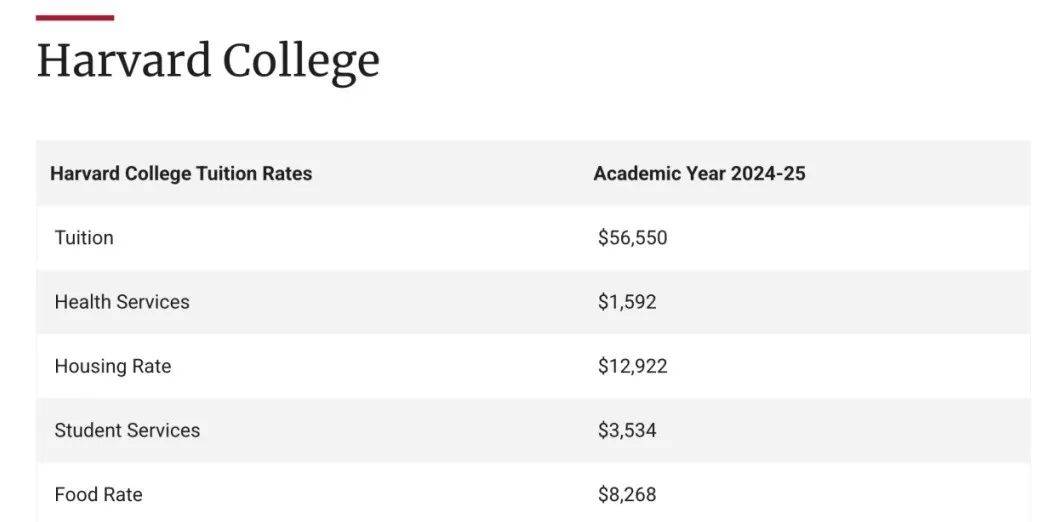Click the "2024-25" year in the column header
The height and width of the screenshot is (522, 1056).
tap(768, 174)
